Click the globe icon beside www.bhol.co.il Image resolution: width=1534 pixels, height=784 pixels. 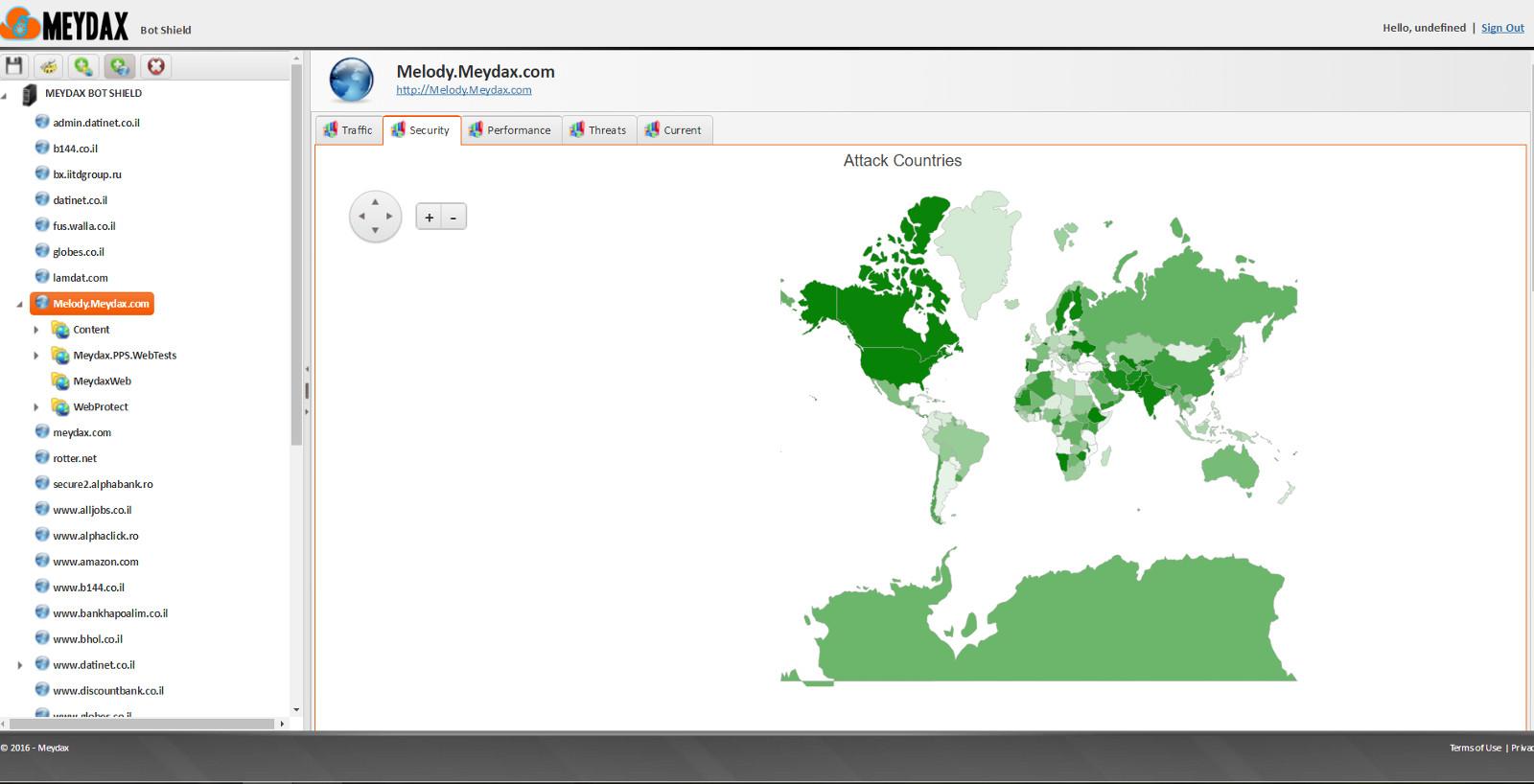pyautogui.click(x=42, y=638)
